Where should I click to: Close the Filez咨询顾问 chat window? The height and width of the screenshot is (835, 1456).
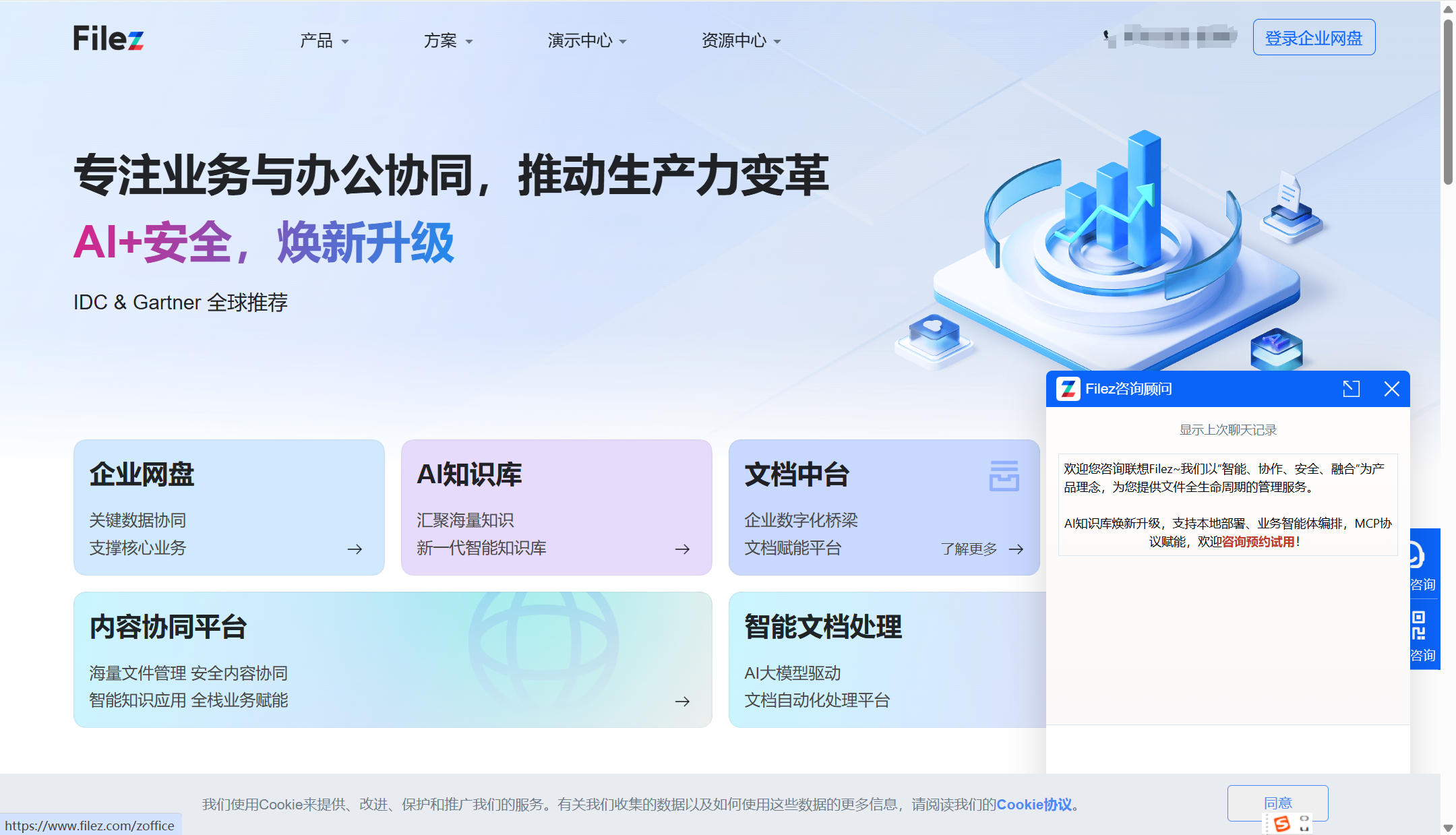coord(1392,389)
